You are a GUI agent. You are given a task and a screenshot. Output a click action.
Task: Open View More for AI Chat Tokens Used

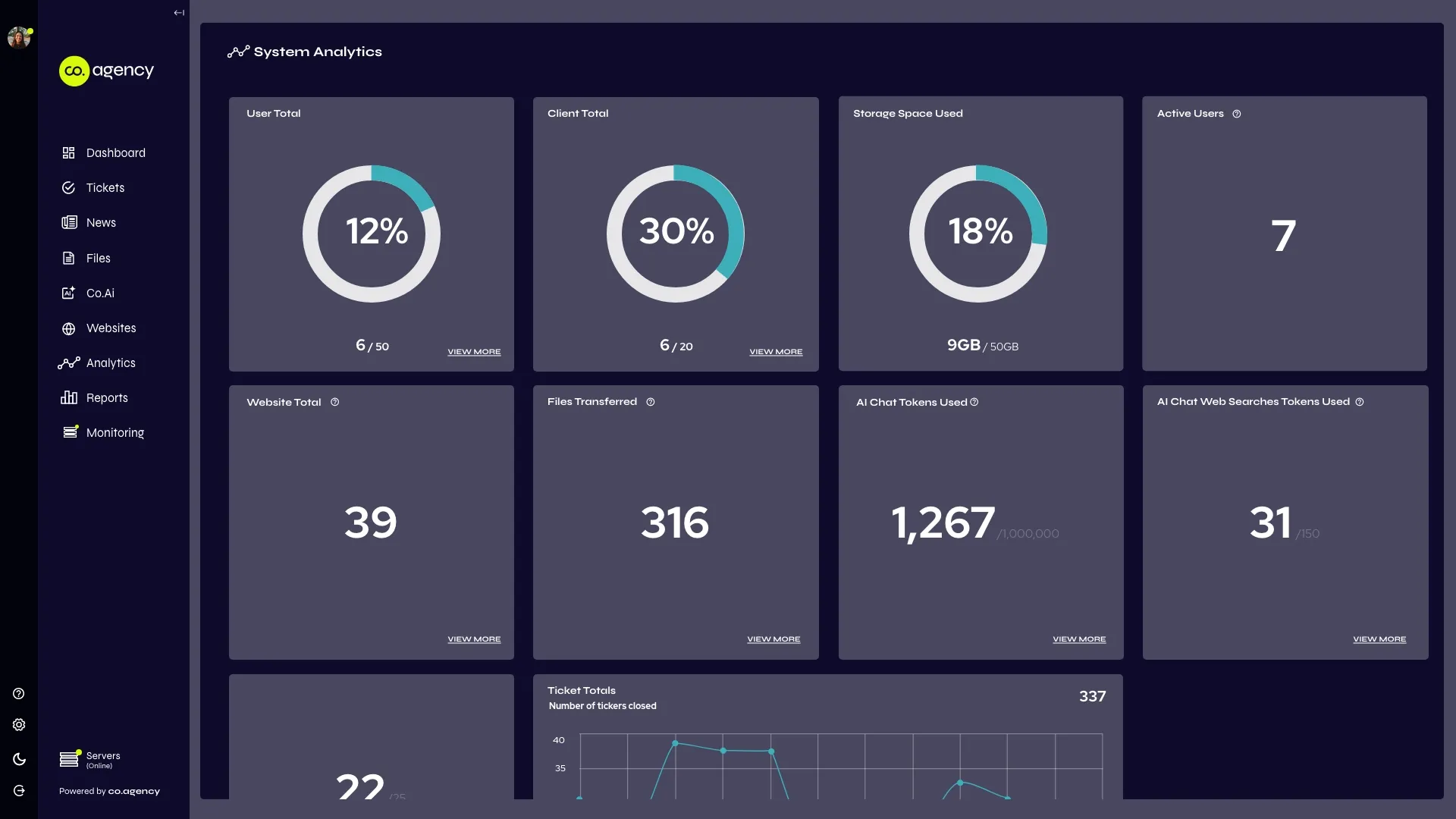1079,639
